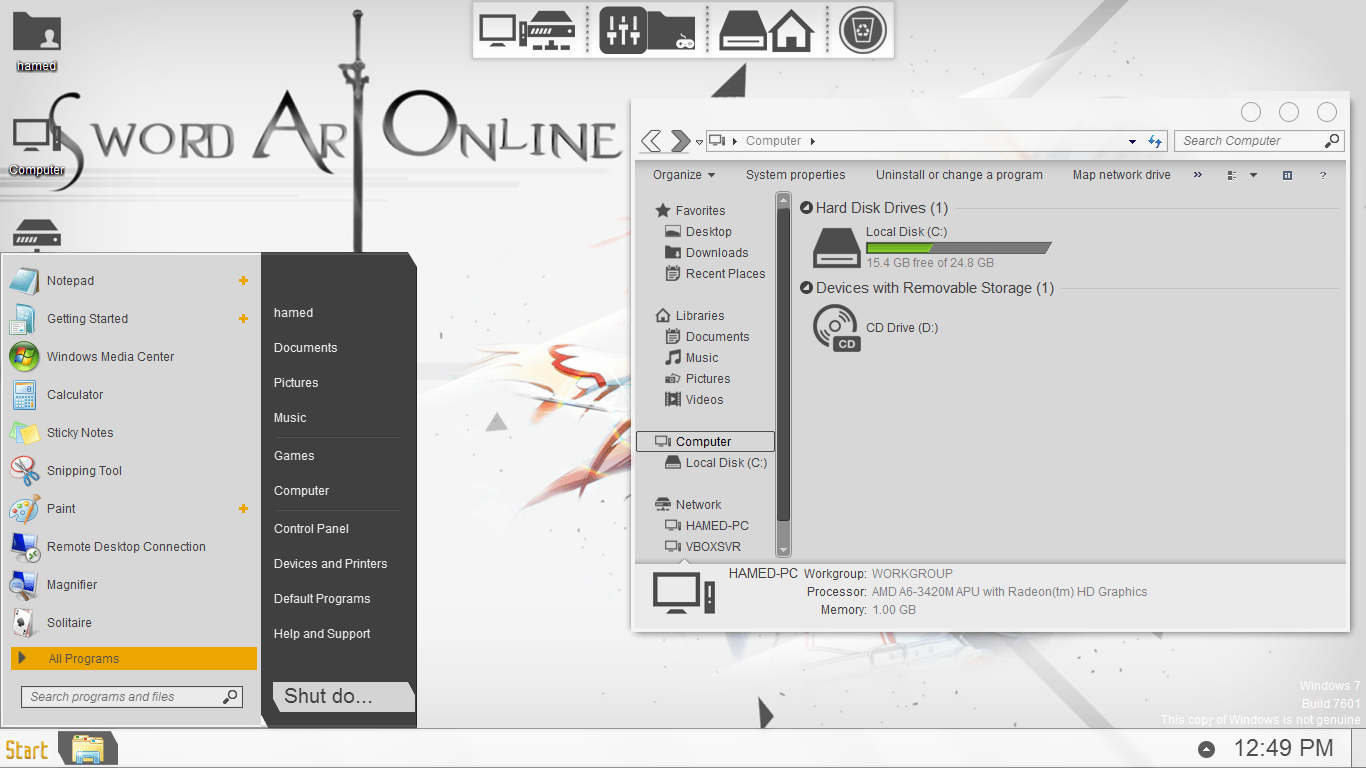Image resolution: width=1366 pixels, height=768 pixels.
Task: Go back in Explorer window
Action: [651, 141]
